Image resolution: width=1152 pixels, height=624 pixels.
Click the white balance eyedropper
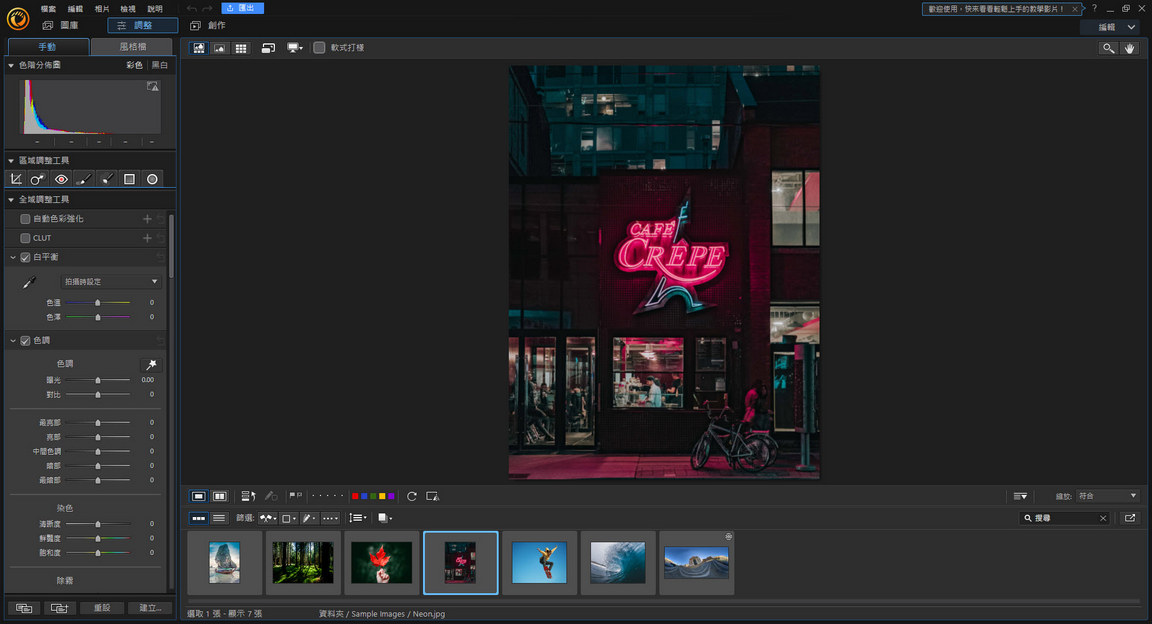27,281
